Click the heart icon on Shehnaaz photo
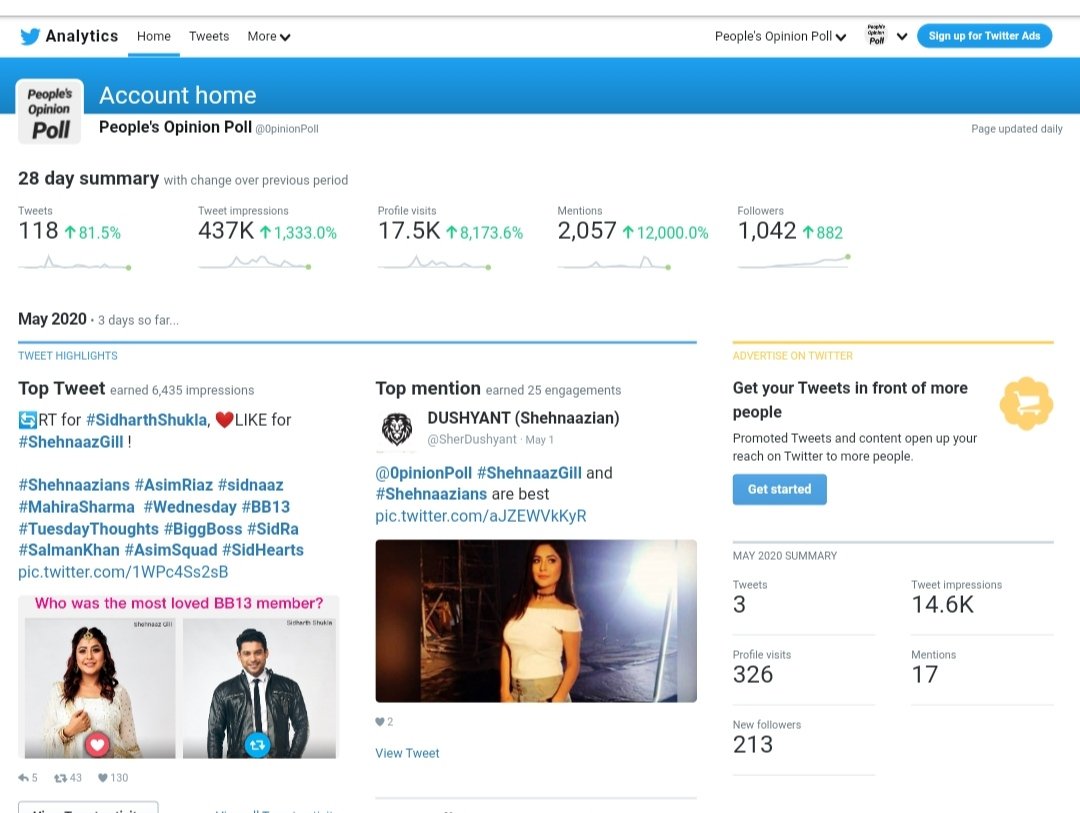Image resolution: width=1080 pixels, height=813 pixels. 97,744
